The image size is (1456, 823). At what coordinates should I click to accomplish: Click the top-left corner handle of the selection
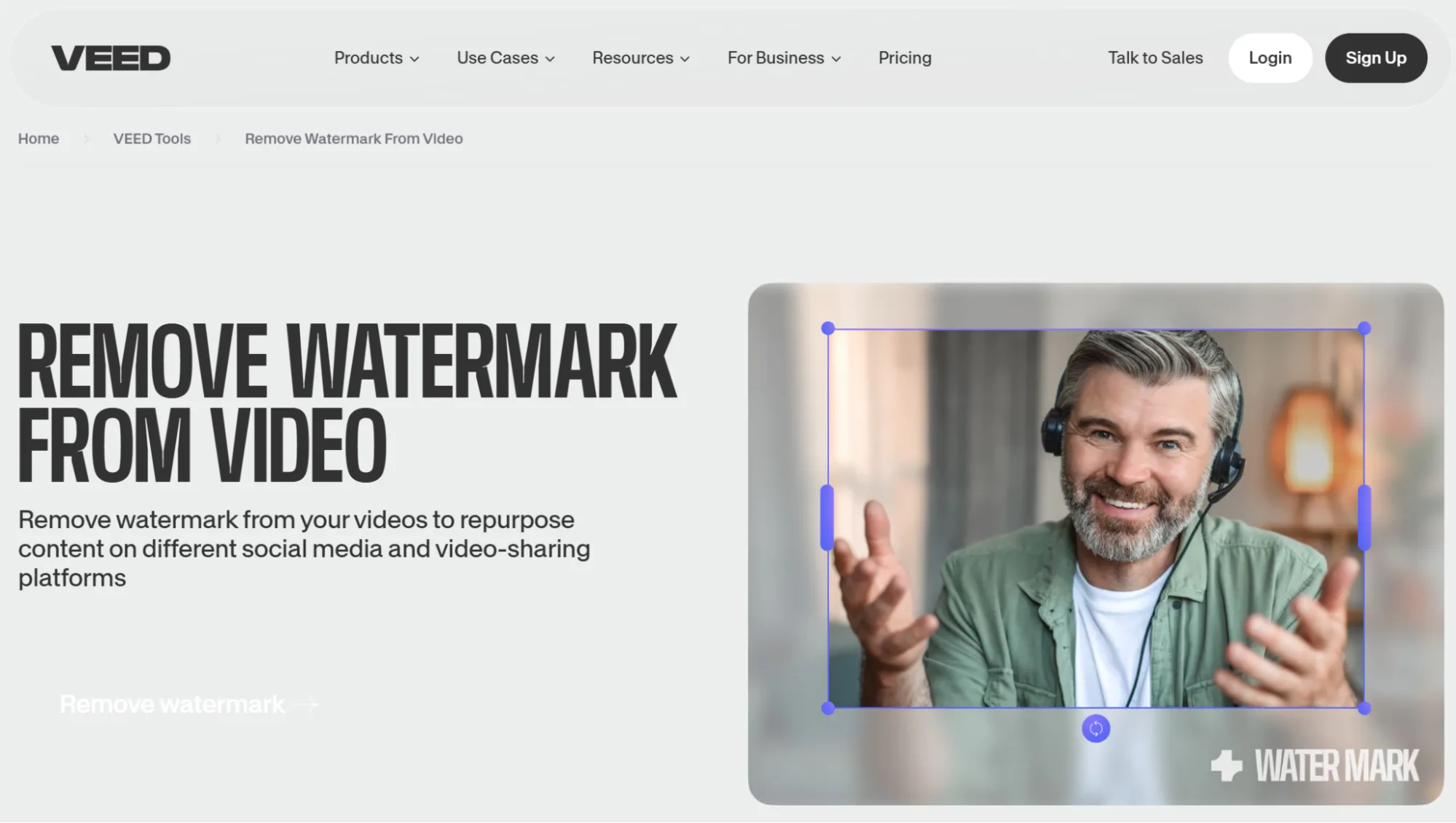[827, 328]
